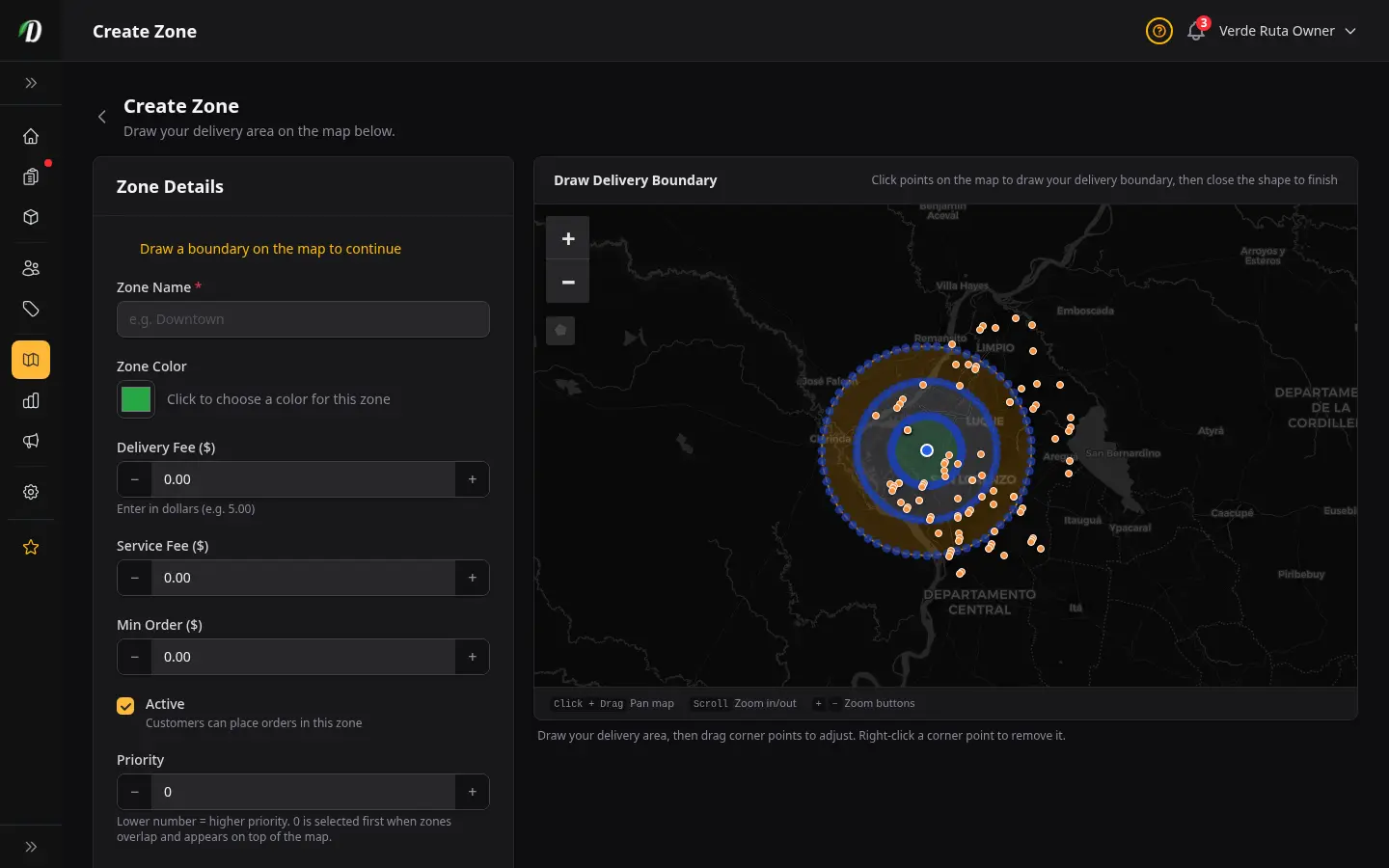Open the help question mark icon
Viewport: 1389px width, 868px height.
point(1159,31)
